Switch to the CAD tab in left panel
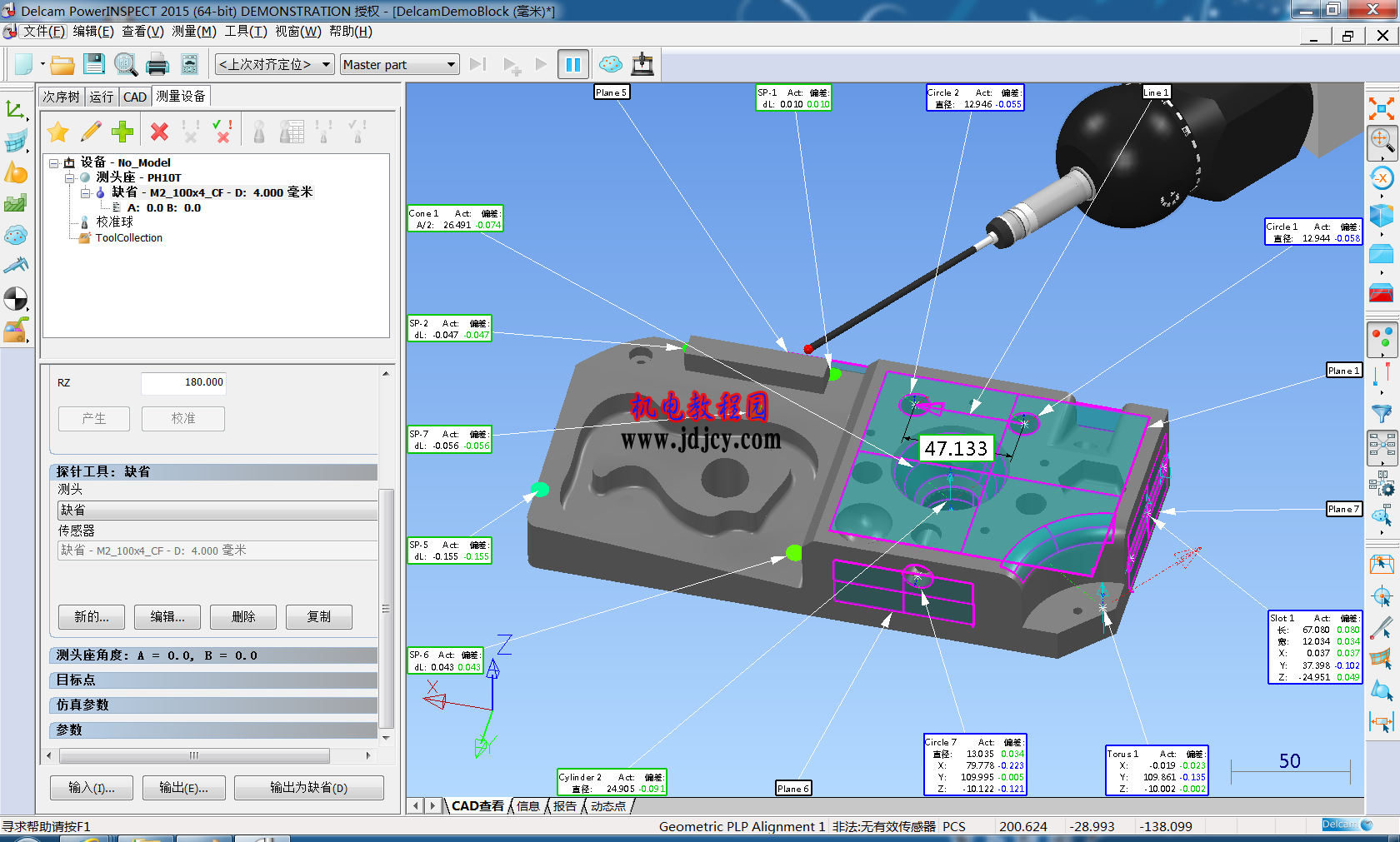 pos(135,97)
